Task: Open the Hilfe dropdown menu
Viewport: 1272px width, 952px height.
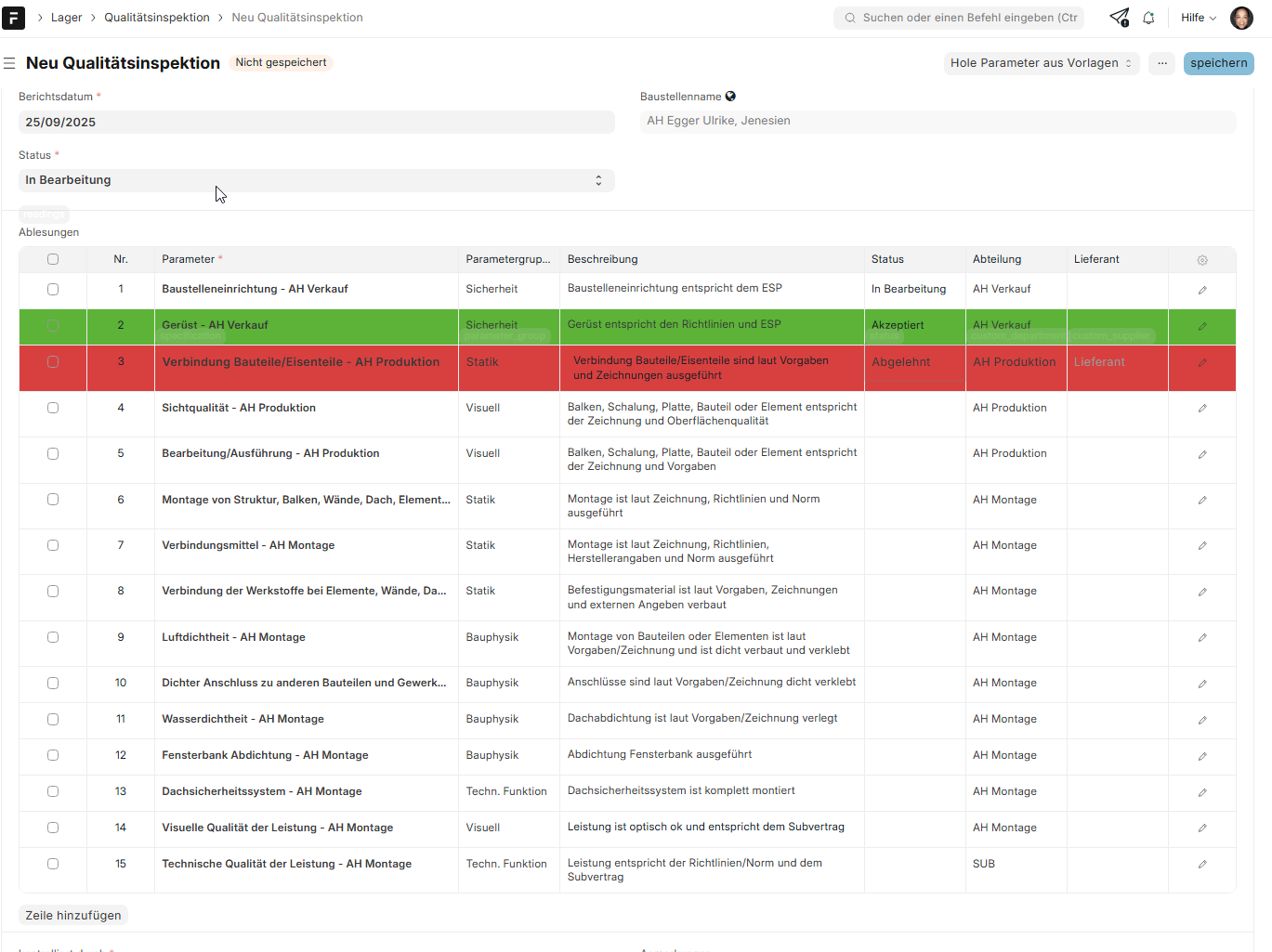Action: click(1198, 18)
